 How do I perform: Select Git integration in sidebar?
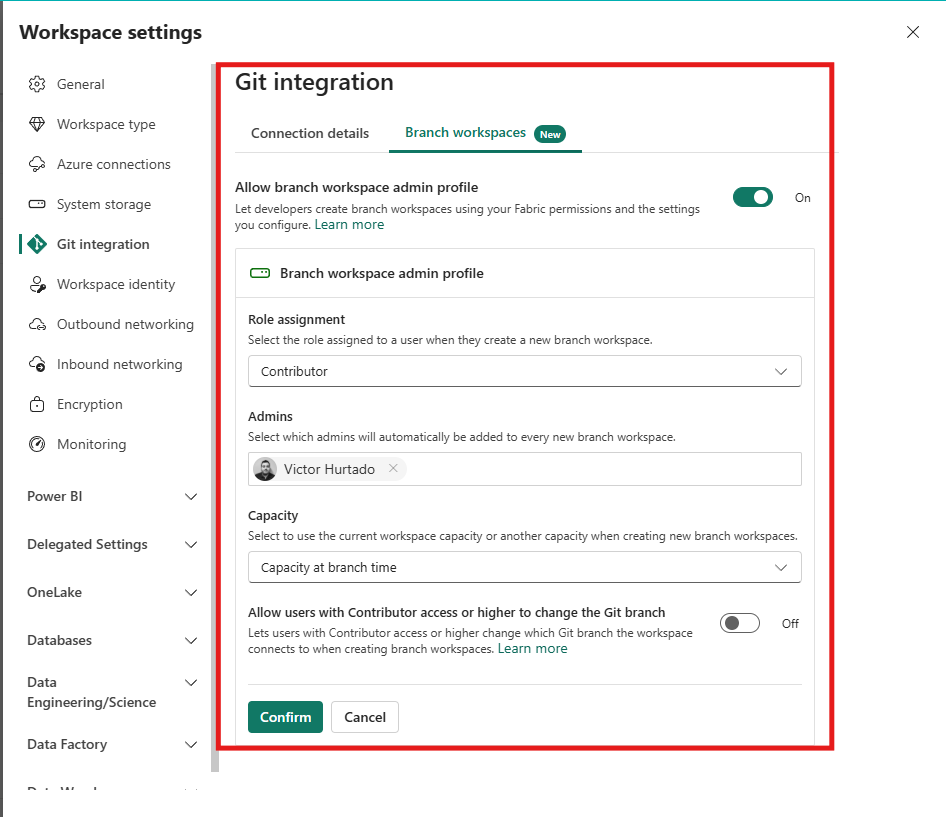click(103, 244)
